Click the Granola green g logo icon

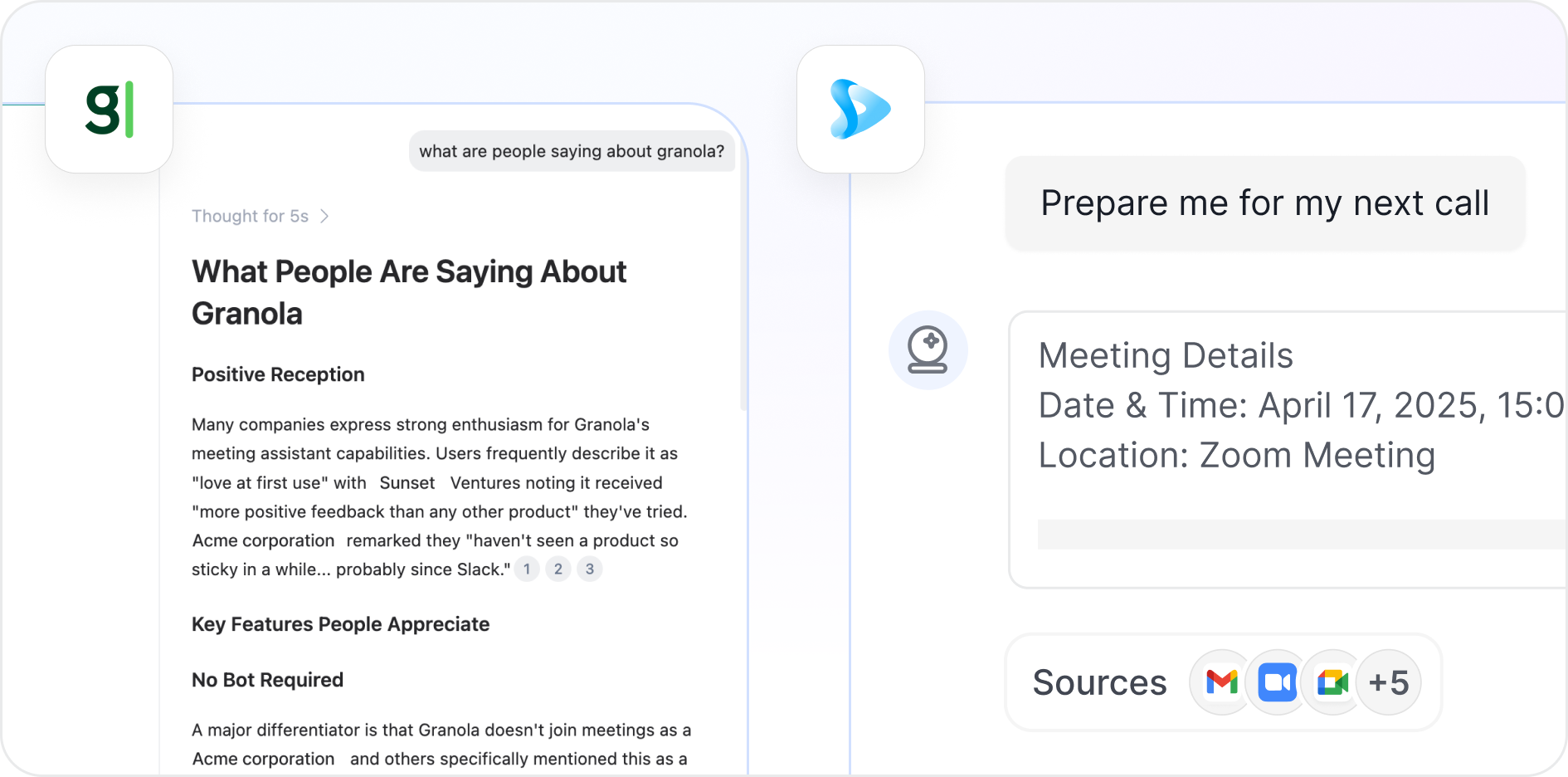pyautogui.click(x=109, y=109)
